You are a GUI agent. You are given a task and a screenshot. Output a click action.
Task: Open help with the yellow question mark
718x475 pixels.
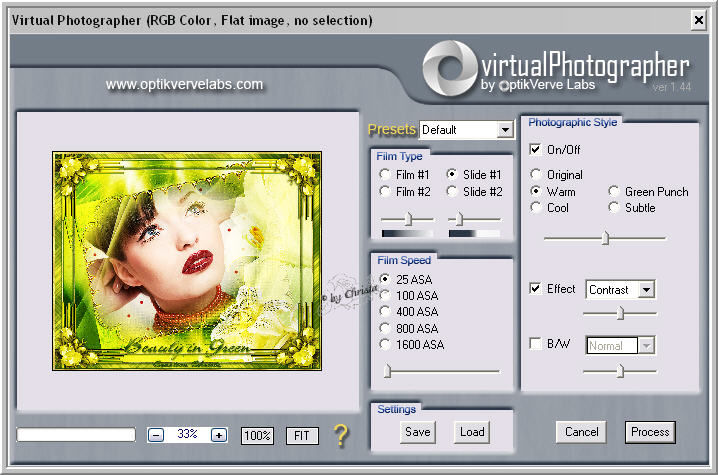click(x=341, y=435)
